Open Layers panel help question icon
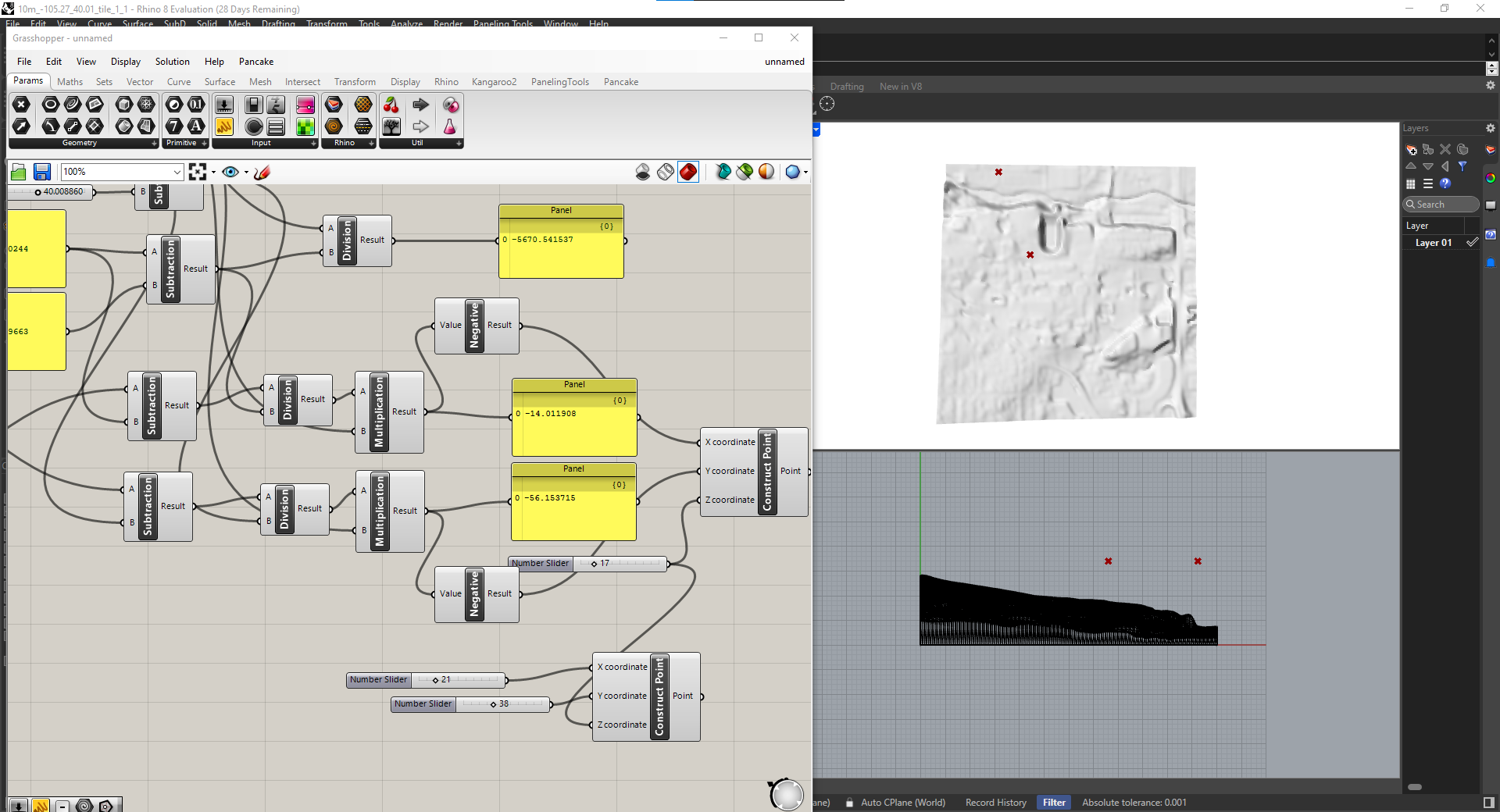Viewport: 1500px width, 812px height. [x=1445, y=183]
